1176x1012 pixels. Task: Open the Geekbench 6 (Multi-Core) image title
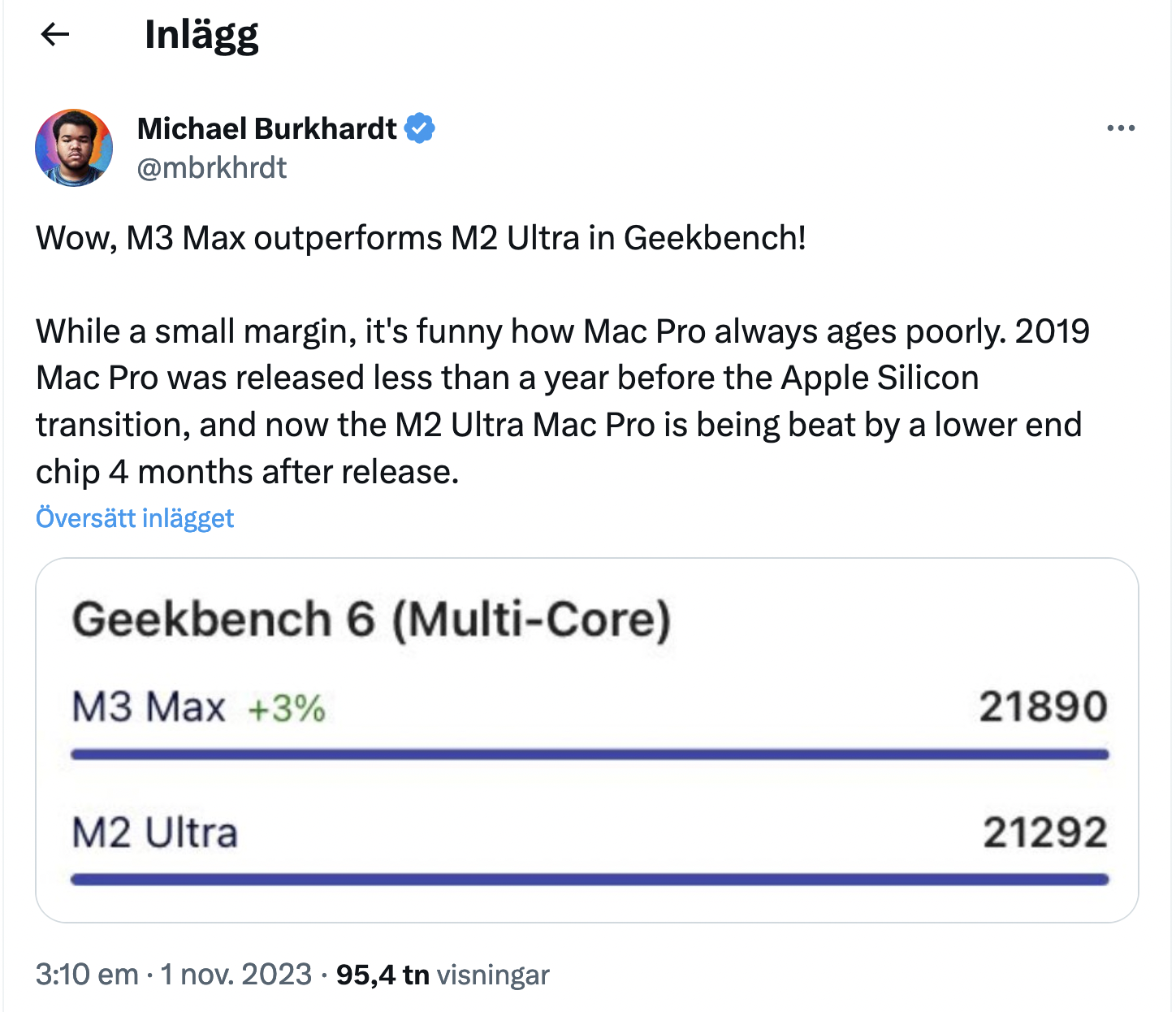click(x=372, y=620)
